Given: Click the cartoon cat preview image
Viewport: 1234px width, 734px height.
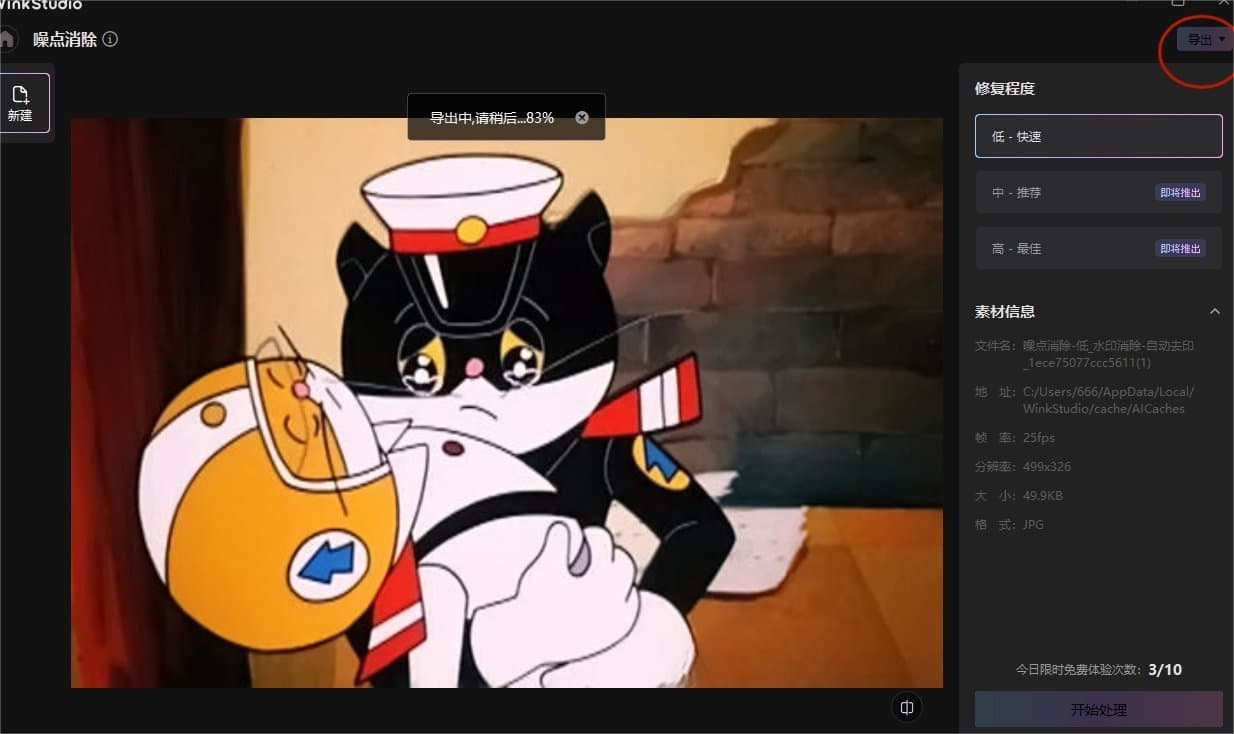Looking at the screenshot, I should click(x=506, y=402).
